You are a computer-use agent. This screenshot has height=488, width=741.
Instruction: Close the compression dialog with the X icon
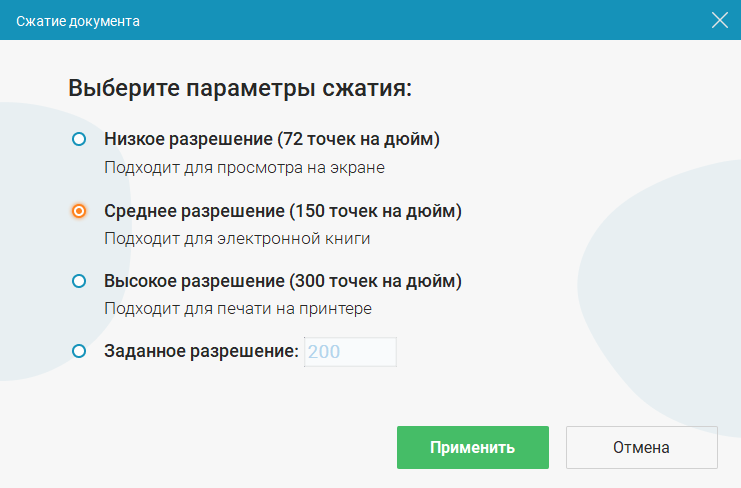(x=720, y=20)
